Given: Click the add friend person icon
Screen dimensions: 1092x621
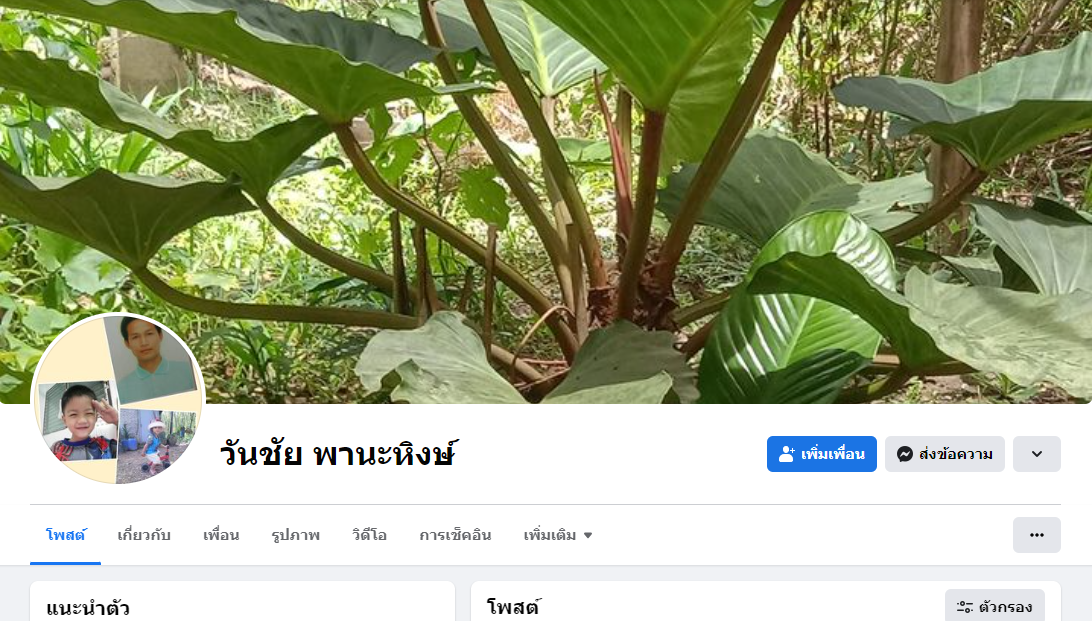Looking at the screenshot, I should tap(786, 454).
